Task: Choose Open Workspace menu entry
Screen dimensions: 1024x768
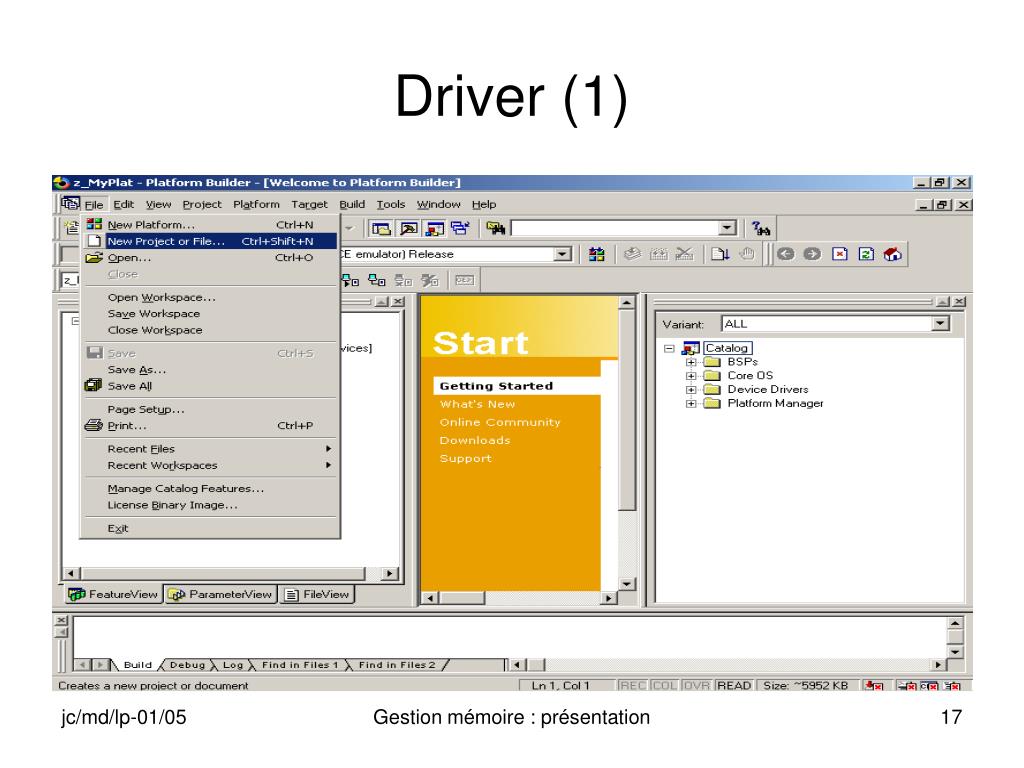Action: [210, 297]
